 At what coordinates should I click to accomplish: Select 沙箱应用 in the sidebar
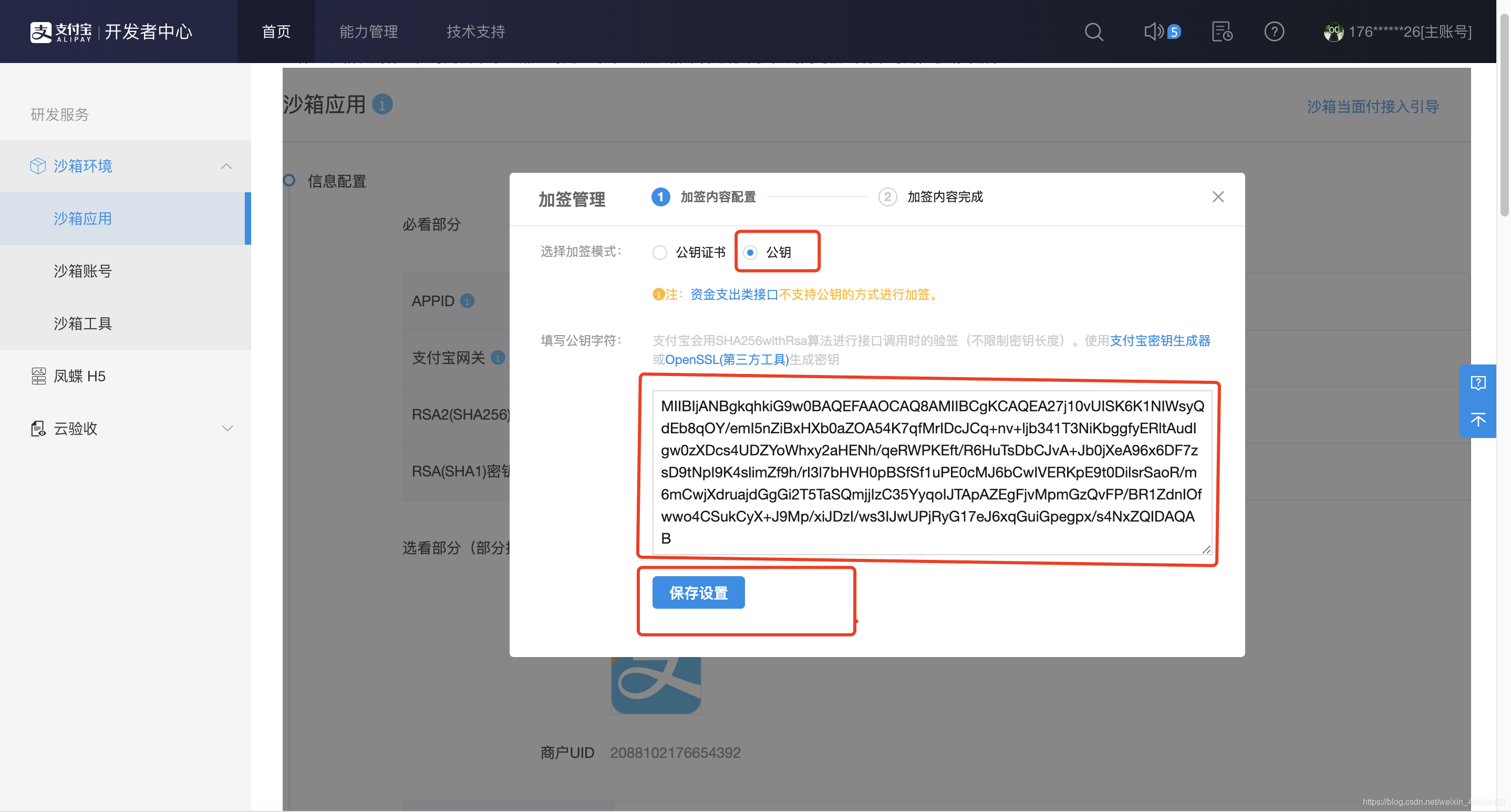[126, 218]
